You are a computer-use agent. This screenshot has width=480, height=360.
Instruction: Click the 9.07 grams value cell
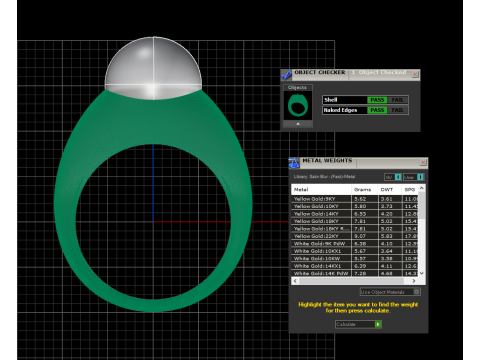[365, 236]
